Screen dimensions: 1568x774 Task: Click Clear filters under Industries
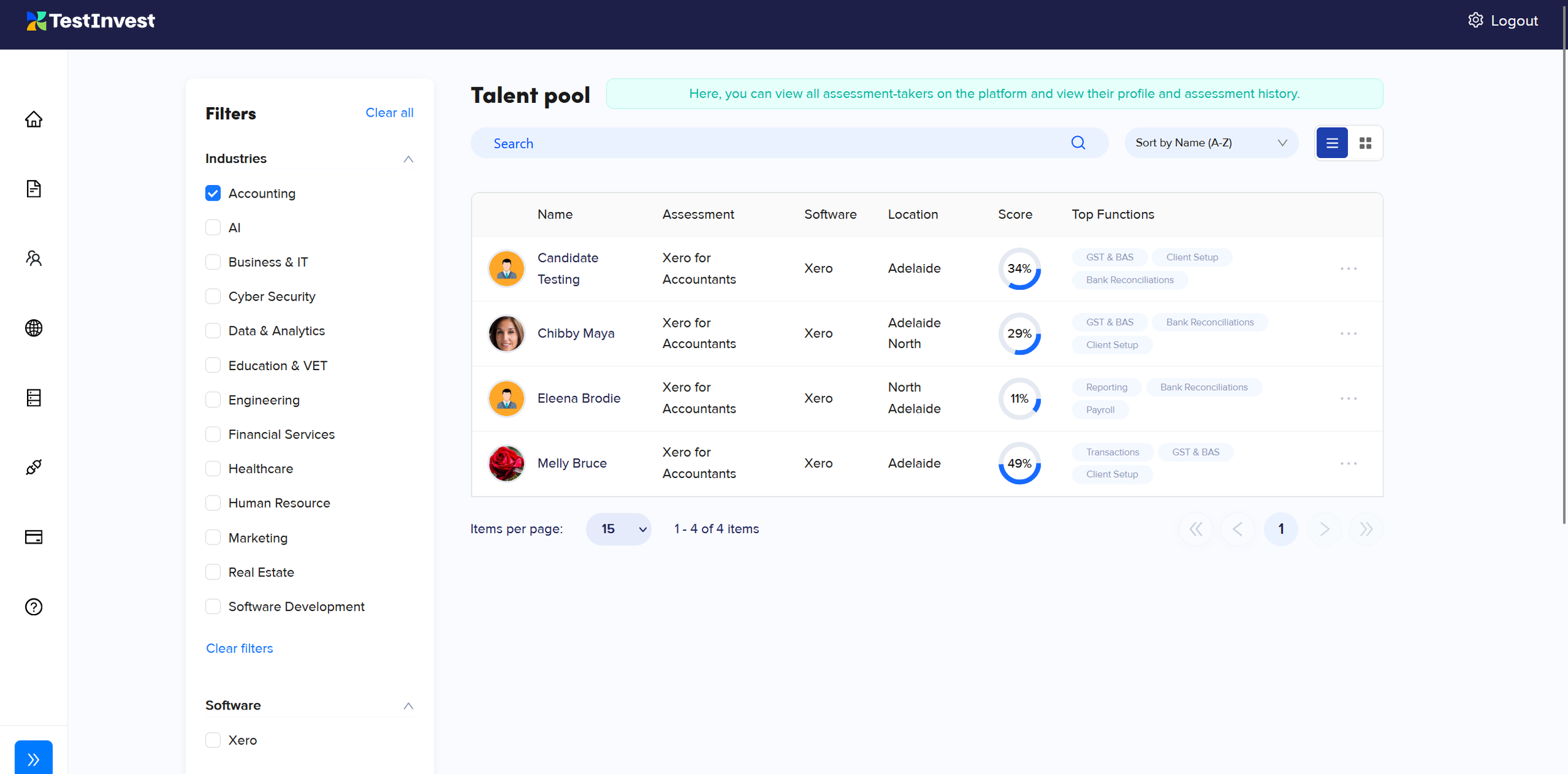pos(240,649)
